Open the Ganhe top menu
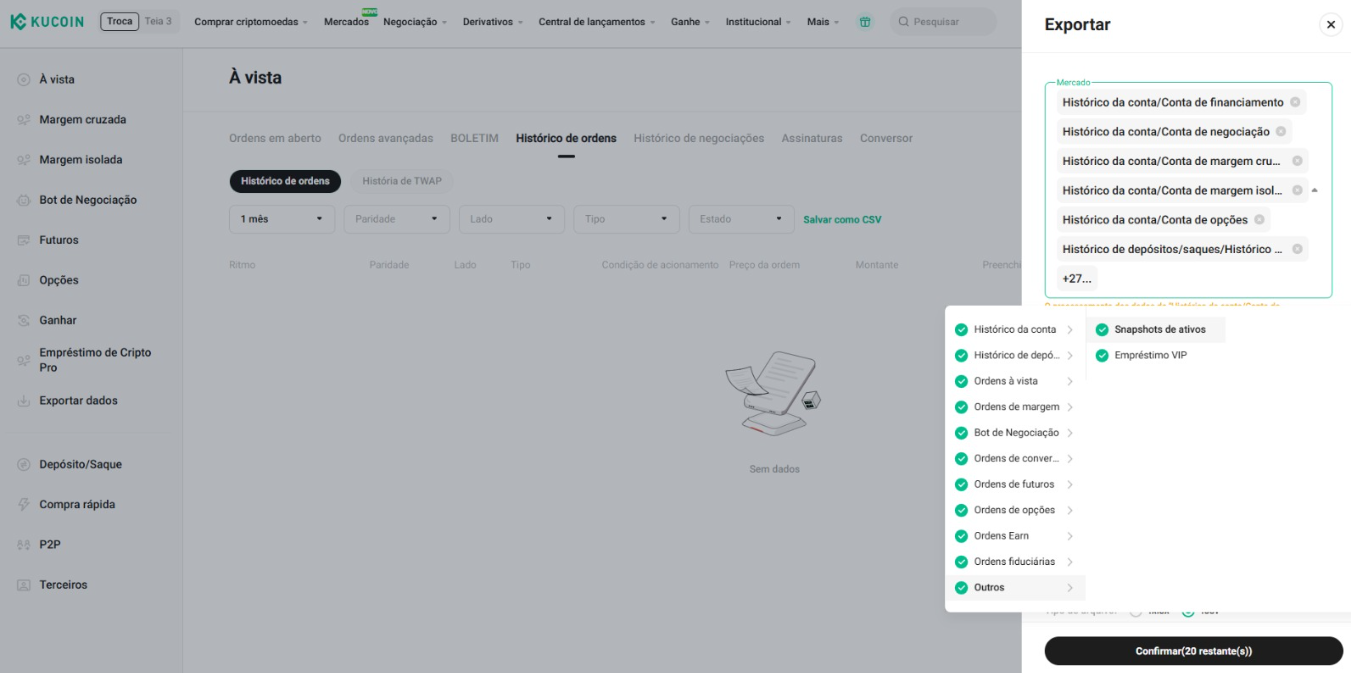Screen dimensions: 1351x673 (690, 21)
